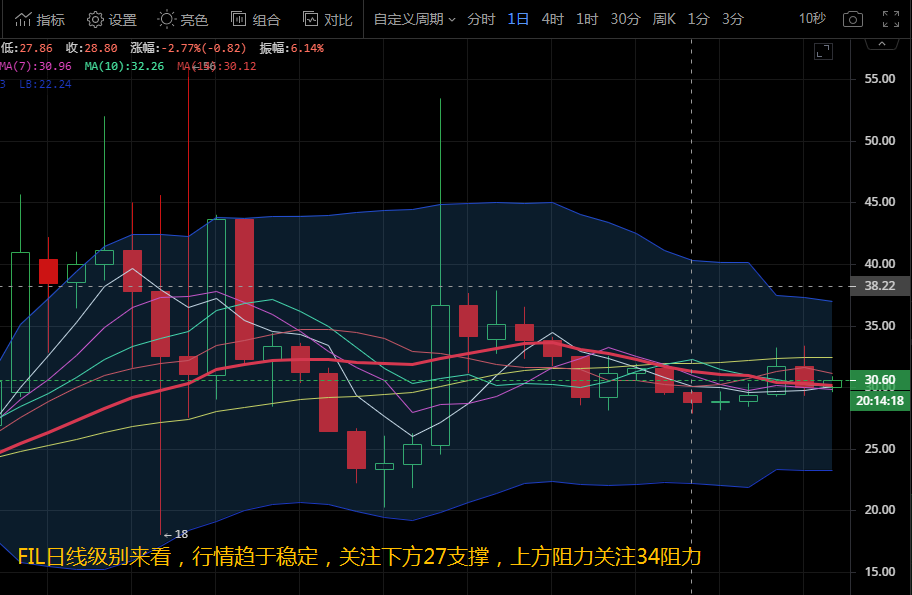Click the 30.60 current price label
912x595 pixels.
880,380
